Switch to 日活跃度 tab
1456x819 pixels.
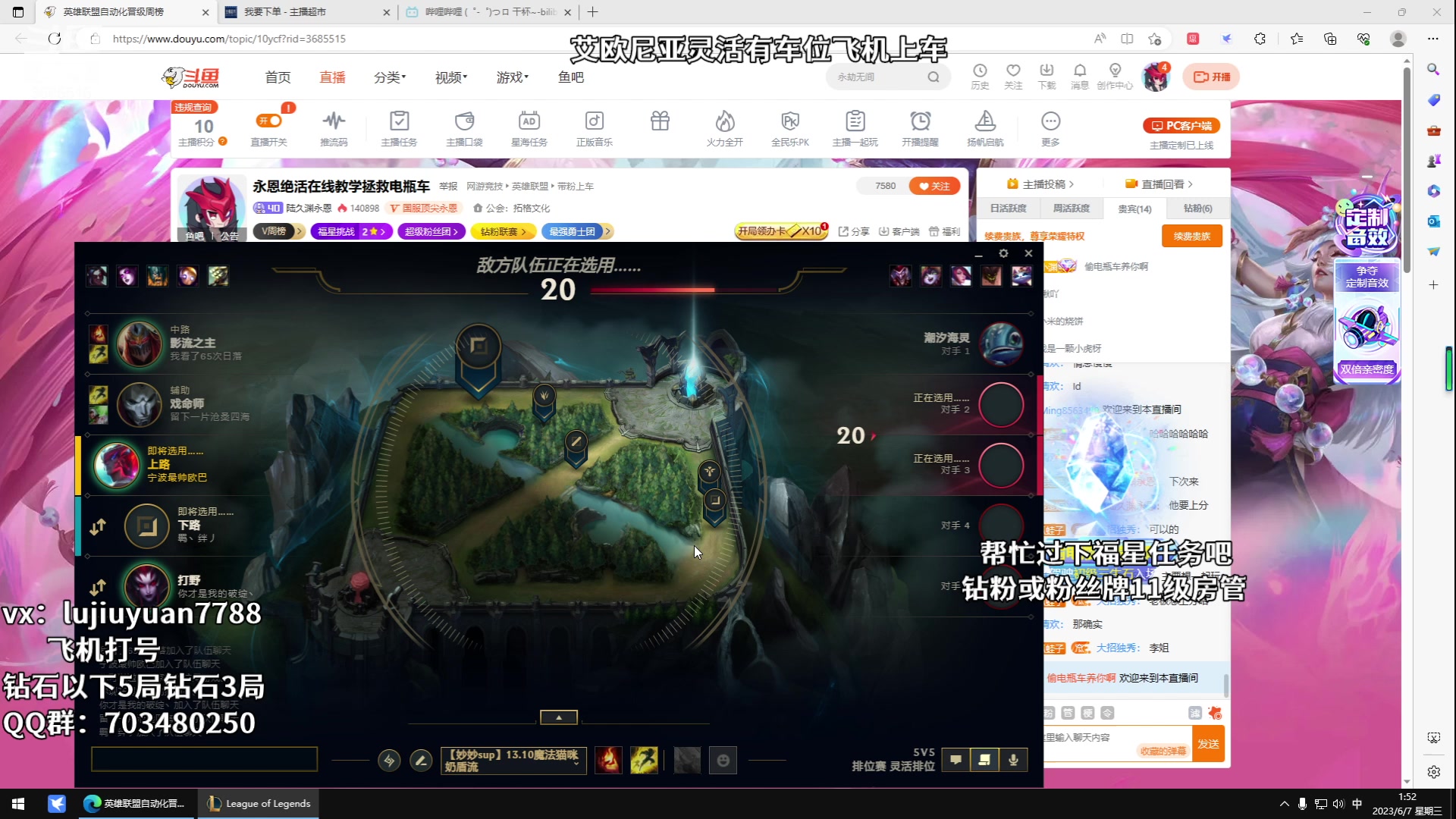click(x=1008, y=209)
